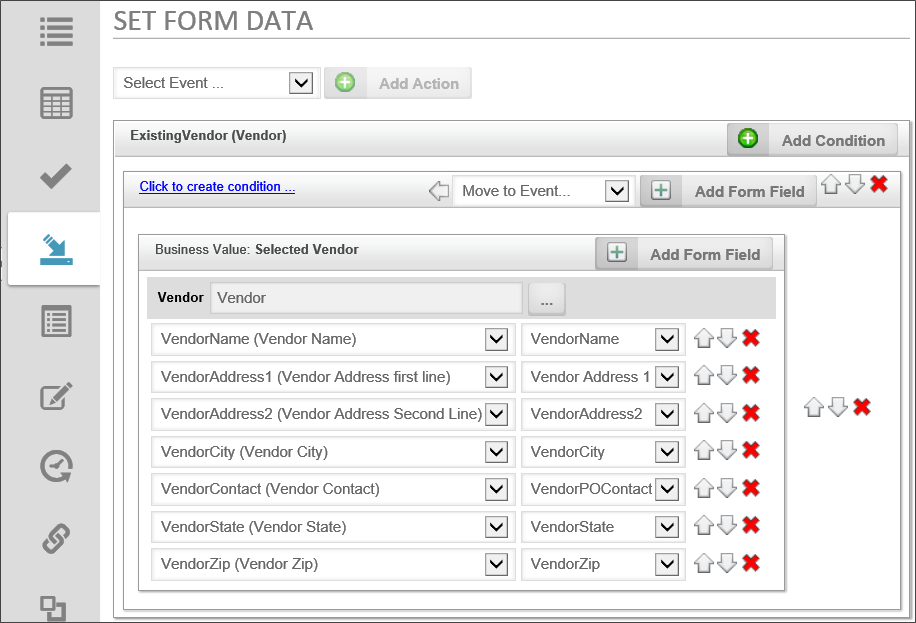Click the Add Condition button

pyautogui.click(x=812, y=140)
